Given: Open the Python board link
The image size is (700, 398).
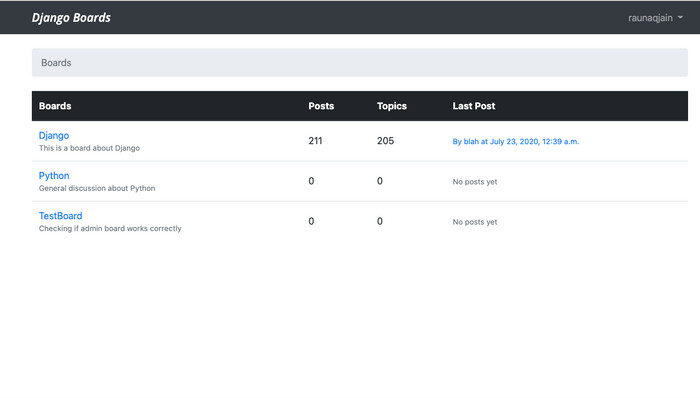Looking at the screenshot, I should coord(54,175).
